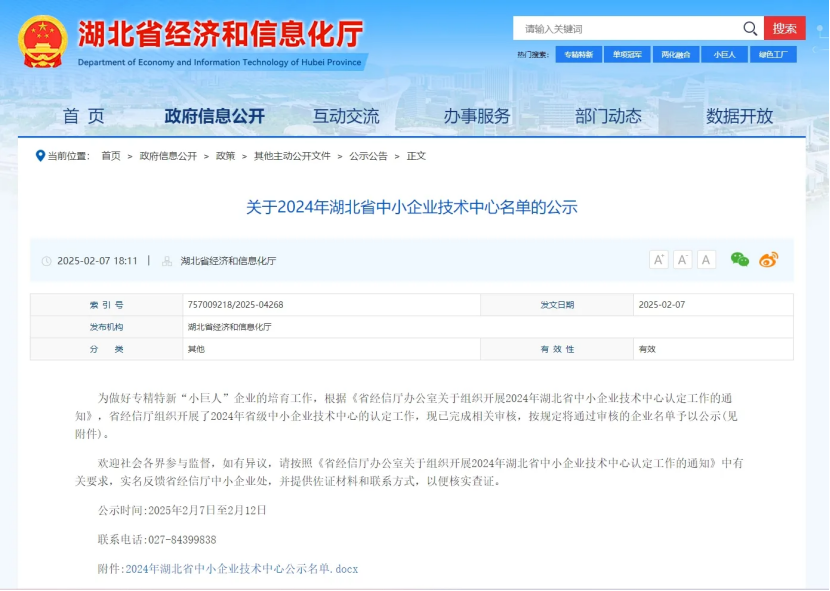830x591 pixels.
Task: Open the 政府信息公开 navigation item
Action: coord(214,116)
